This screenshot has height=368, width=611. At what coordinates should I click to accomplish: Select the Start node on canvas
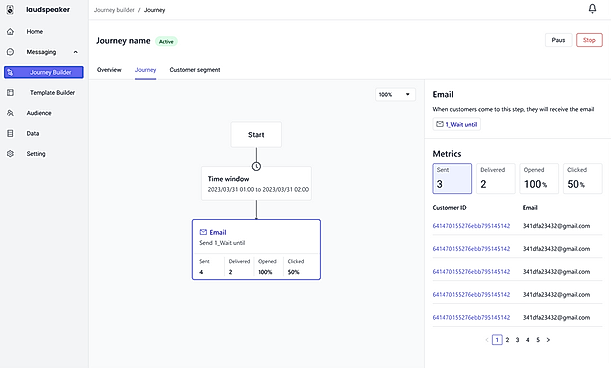coord(256,134)
